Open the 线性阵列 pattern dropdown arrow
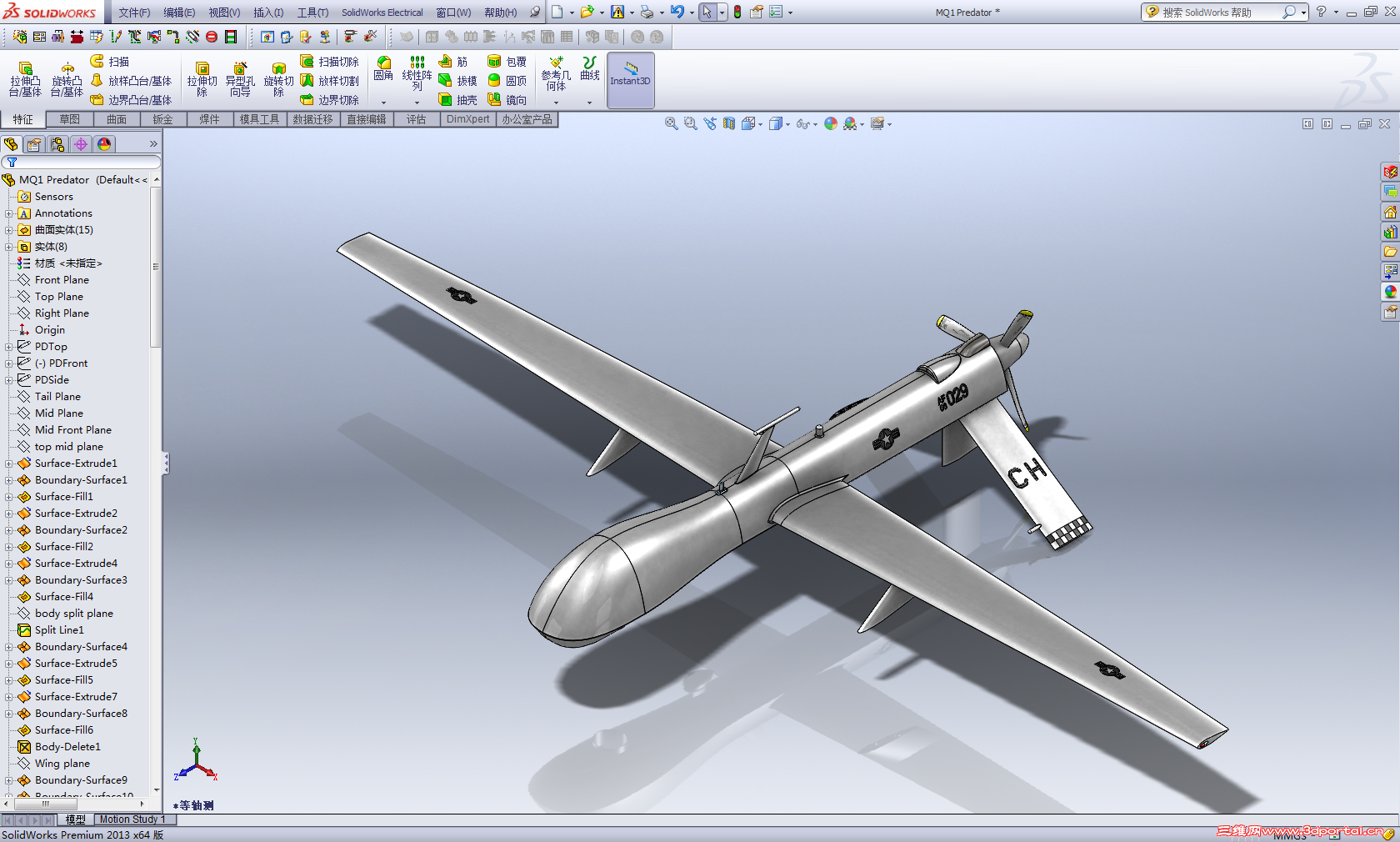 (x=417, y=103)
